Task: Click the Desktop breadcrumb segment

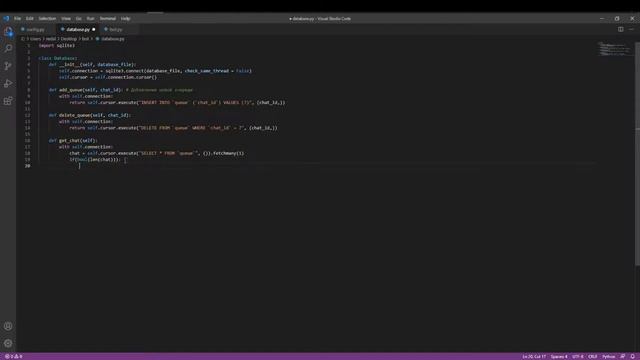Action: (x=69, y=39)
